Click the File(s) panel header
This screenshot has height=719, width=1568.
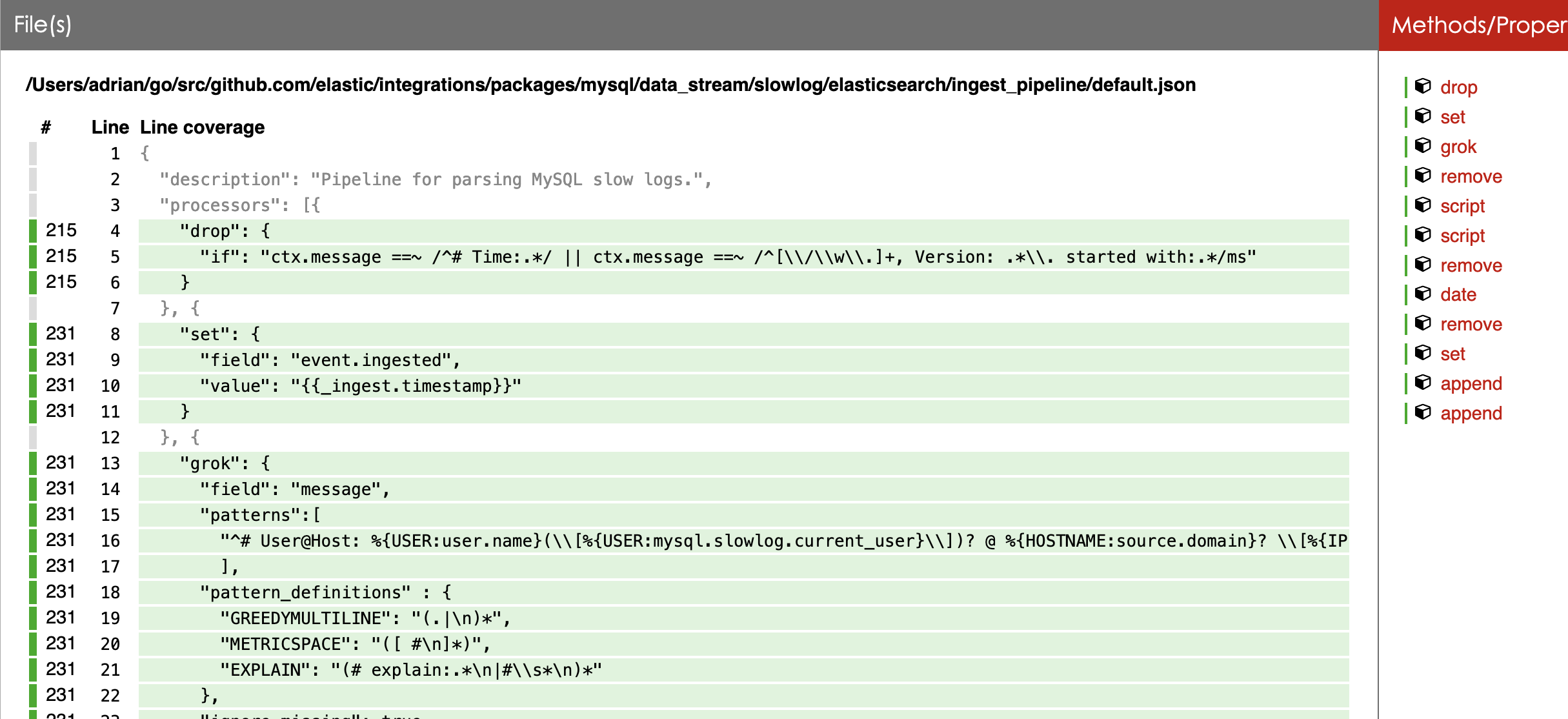point(43,25)
